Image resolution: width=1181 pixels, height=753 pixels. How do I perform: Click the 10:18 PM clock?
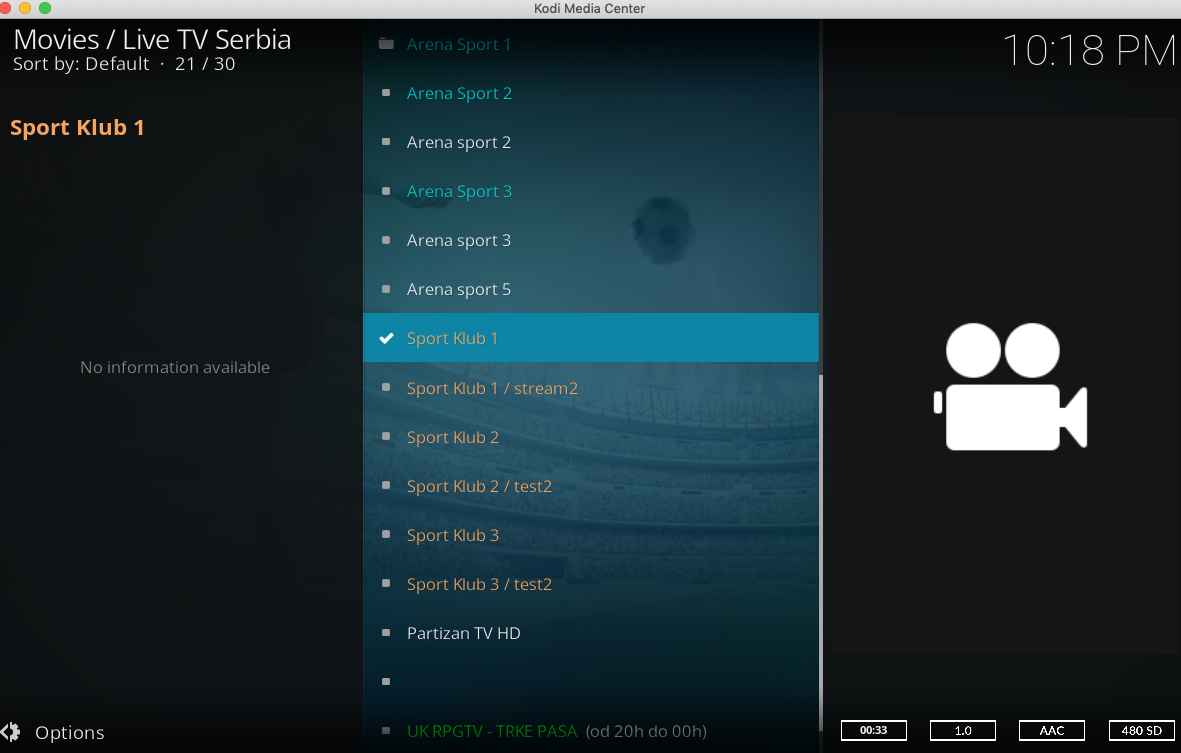tap(1089, 50)
